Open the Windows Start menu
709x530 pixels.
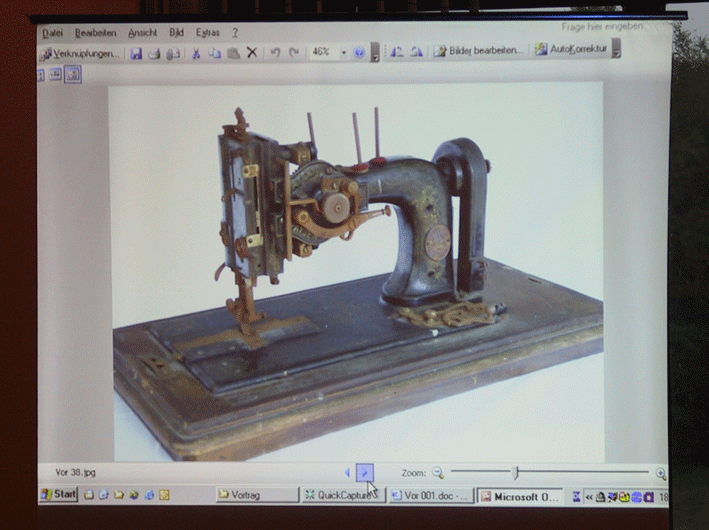pos(59,494)
